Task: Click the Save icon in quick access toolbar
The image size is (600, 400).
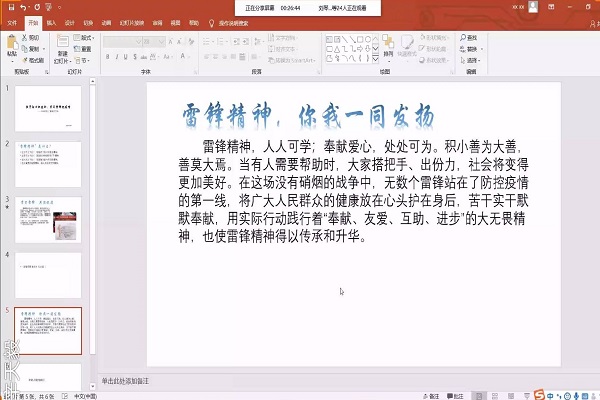Action: click(7, 6)
